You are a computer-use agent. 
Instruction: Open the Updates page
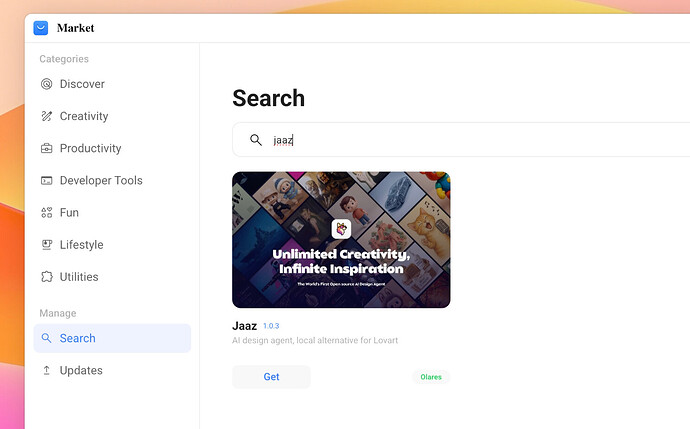point(81,370)
